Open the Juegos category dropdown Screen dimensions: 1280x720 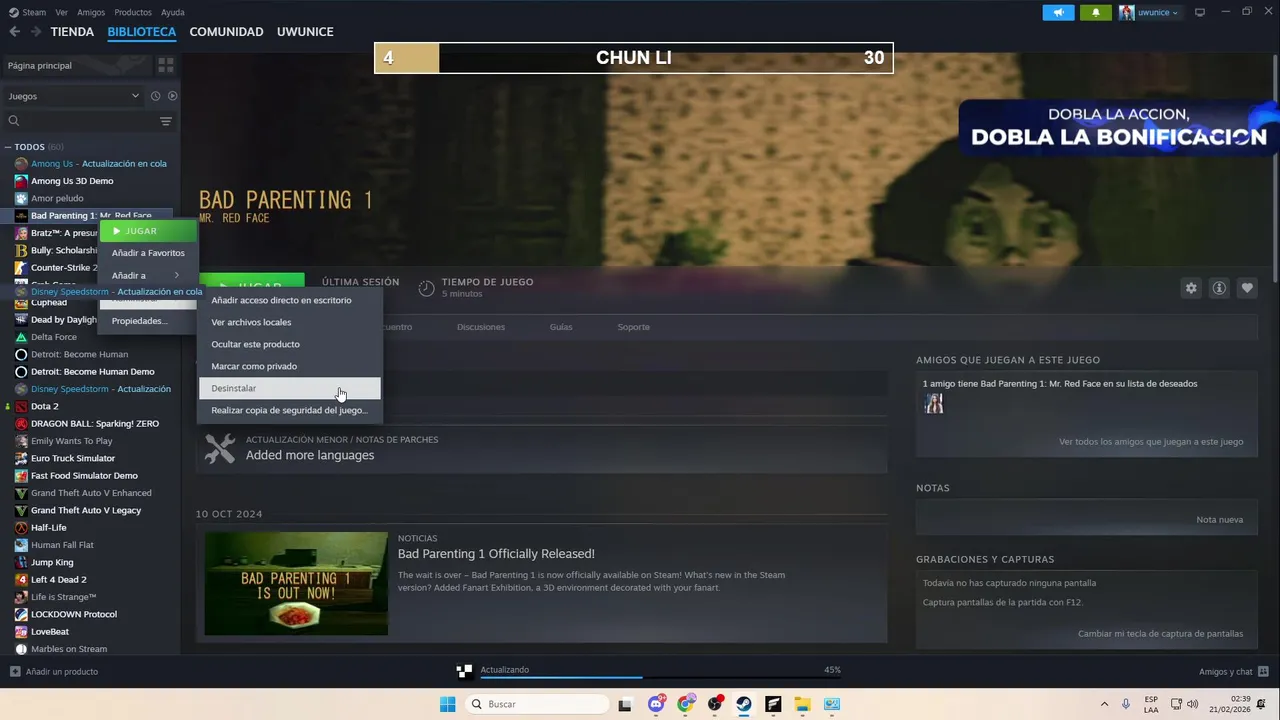74,96
